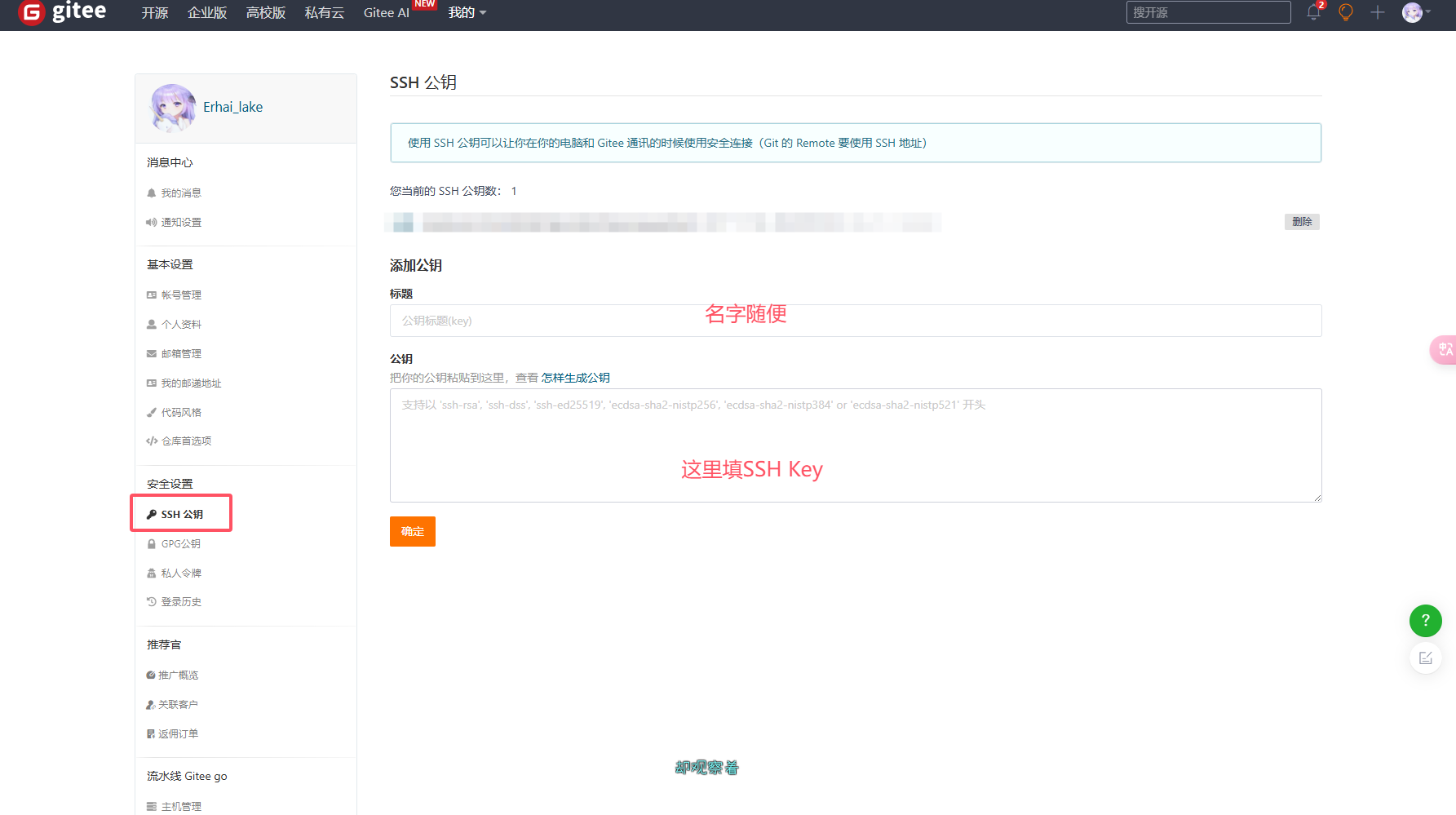Viewport: 1456px width, 815px height.
Task: Open the user avatar dropdown in header
Action: (x=1415, y=12)
